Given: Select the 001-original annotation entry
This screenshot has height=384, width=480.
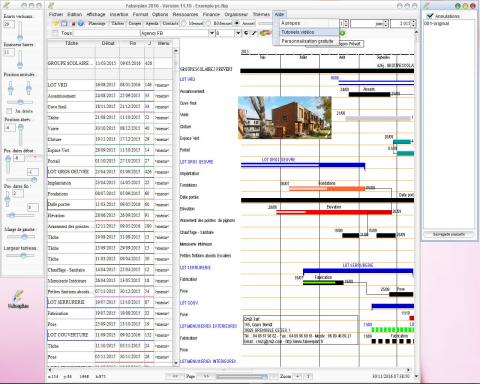Looking at the screenshot, I should pyautogui.click(x=437, y=24).
